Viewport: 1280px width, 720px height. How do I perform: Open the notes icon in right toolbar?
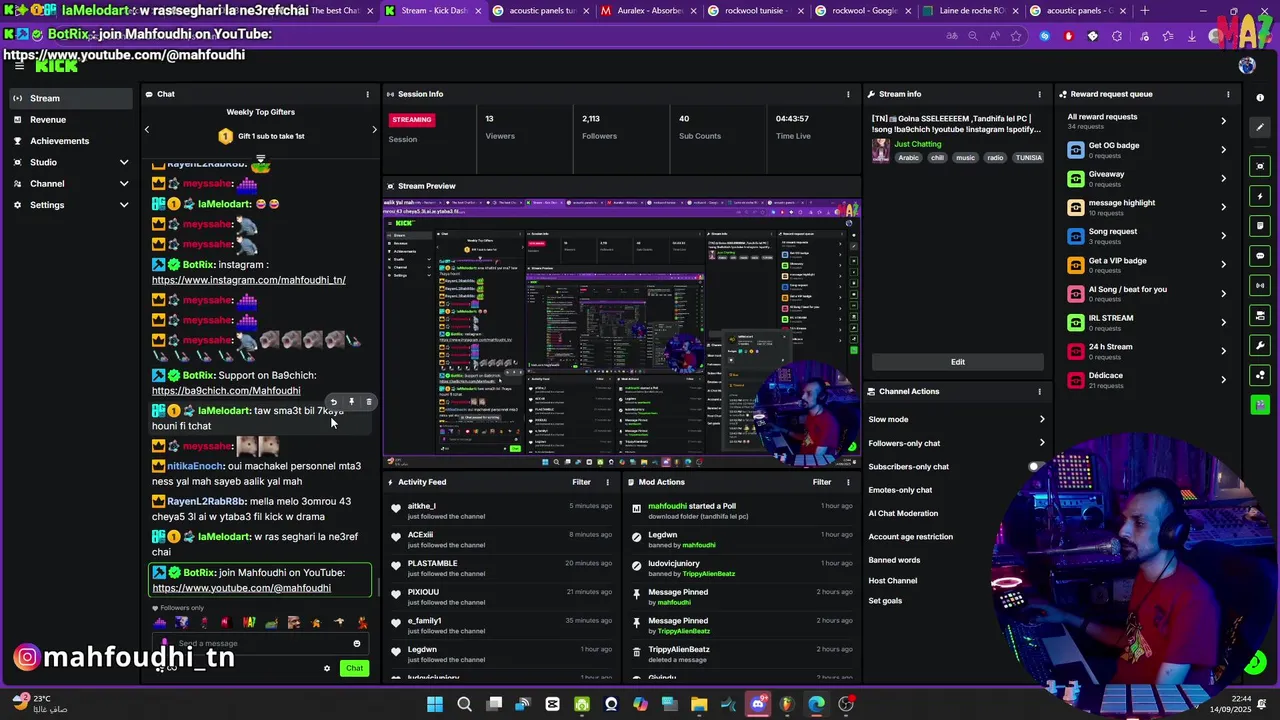[1260, 226]
